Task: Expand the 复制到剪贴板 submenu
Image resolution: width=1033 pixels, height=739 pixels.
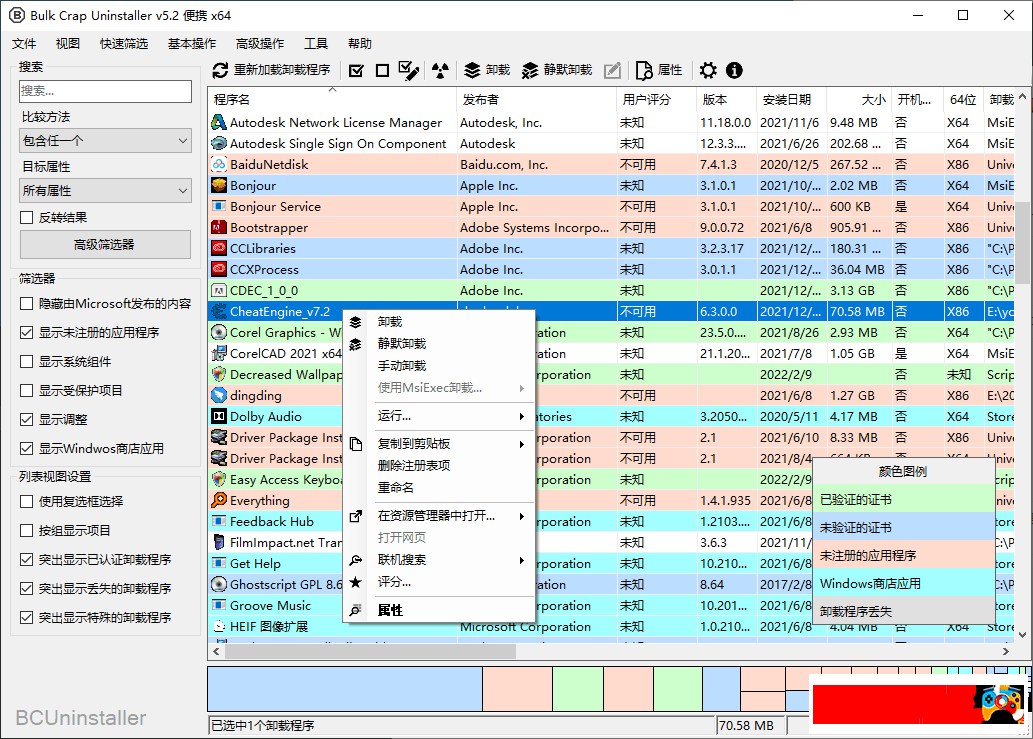Action: (x=439, y=444)
